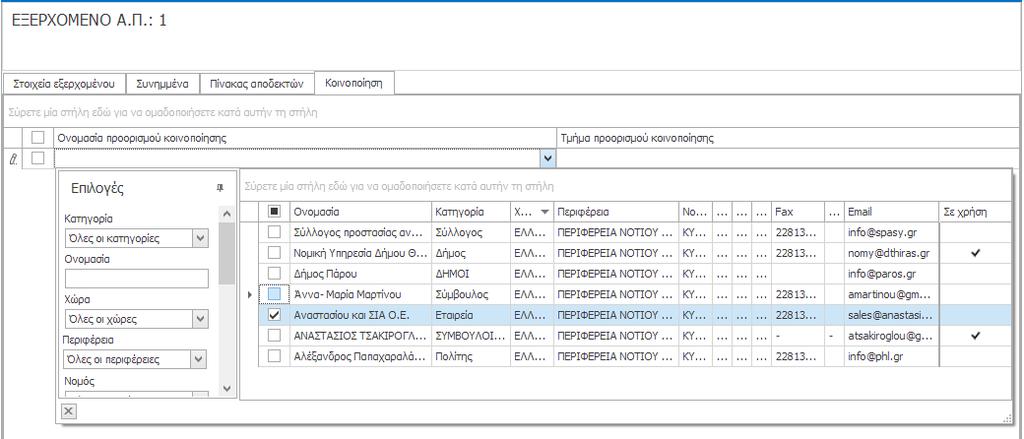Tick the checkbox for Δήμος Πάρου row

point(274,274)
